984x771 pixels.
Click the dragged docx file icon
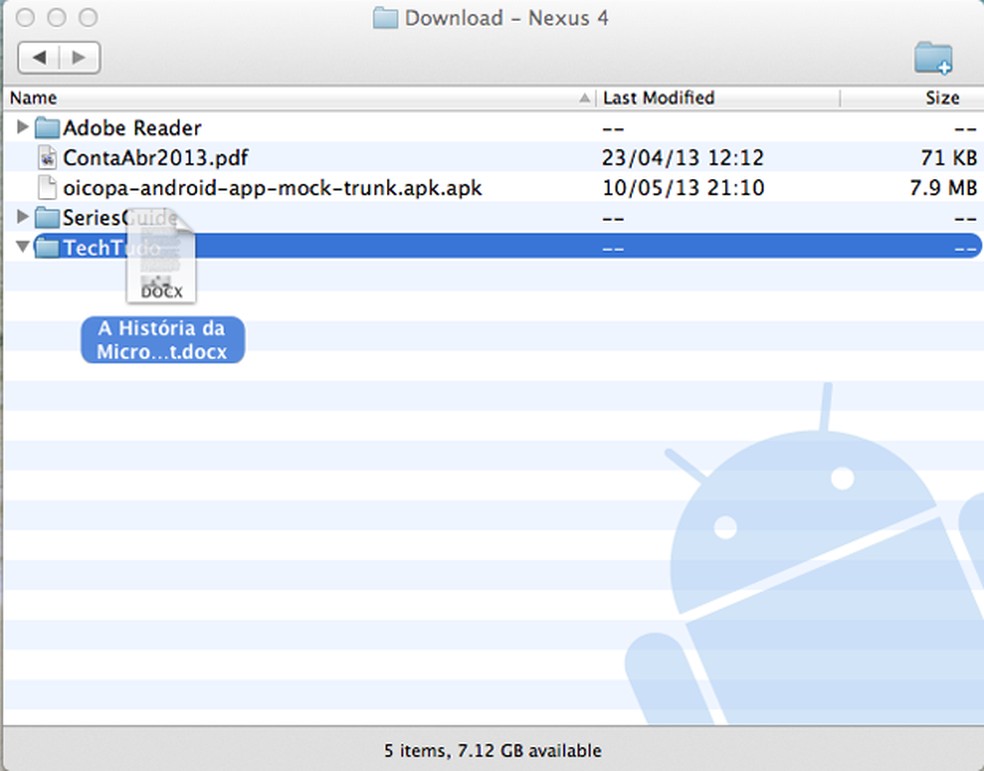click(161, 257)
